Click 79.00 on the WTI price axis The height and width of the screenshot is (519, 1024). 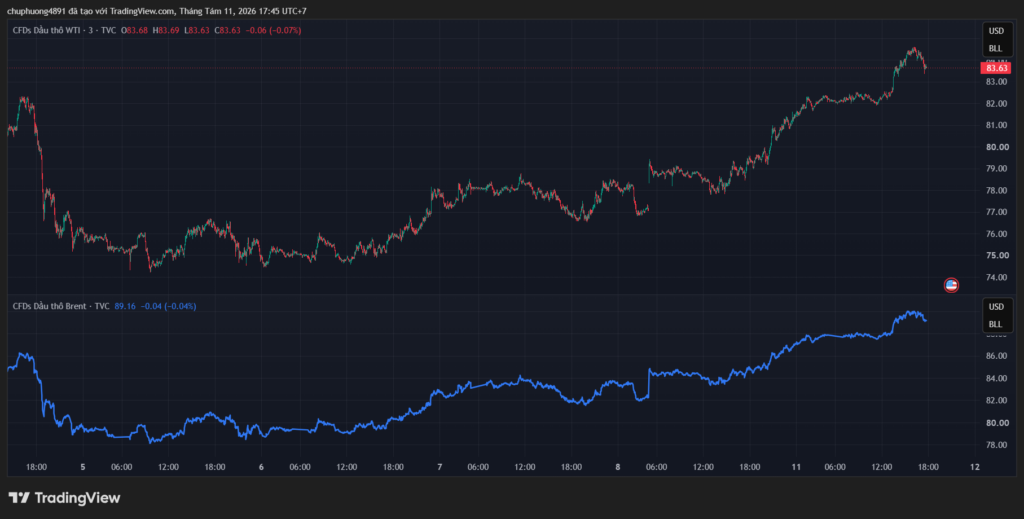pyautogui.click(x=996, y=168)
